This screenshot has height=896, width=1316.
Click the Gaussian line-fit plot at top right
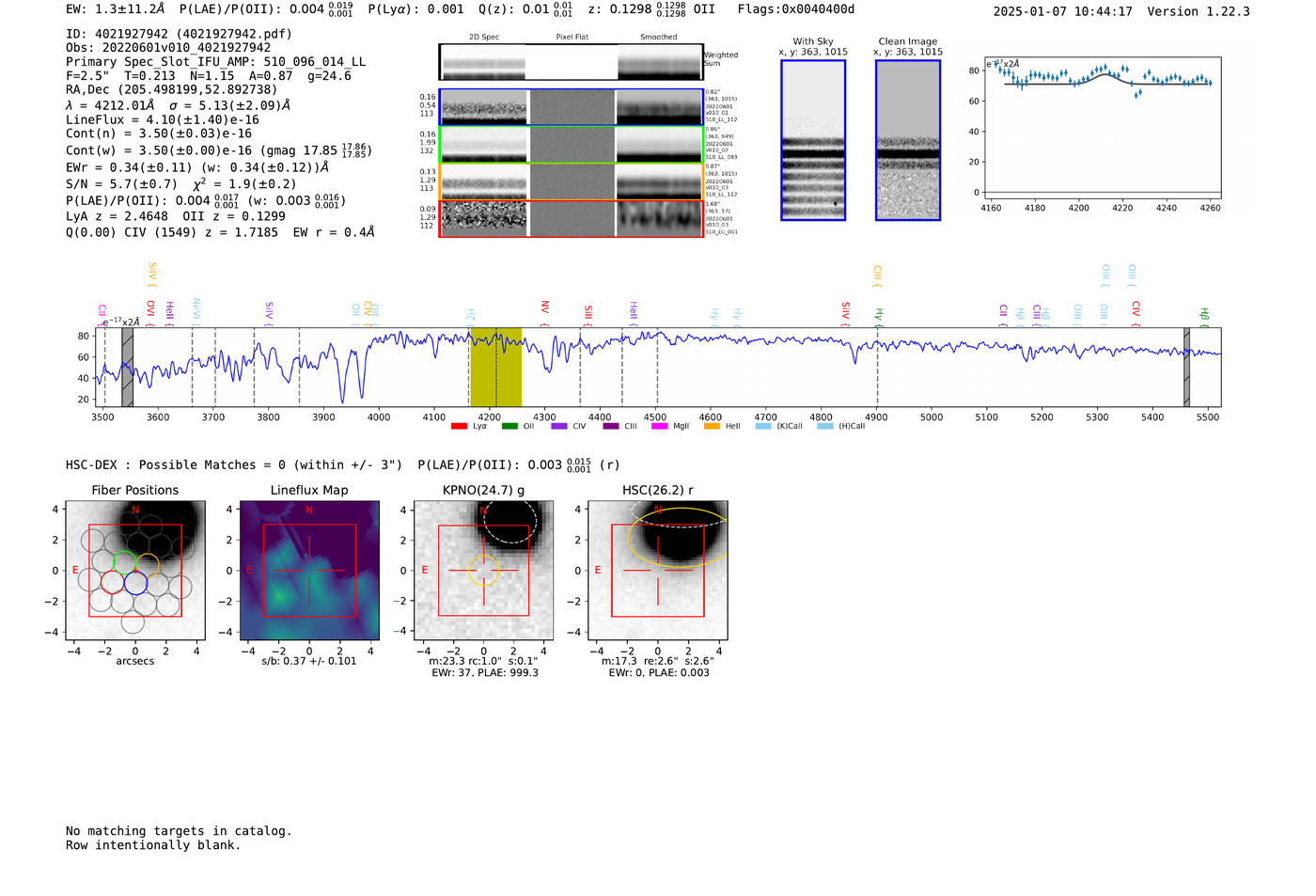(x=1102, y=128)
